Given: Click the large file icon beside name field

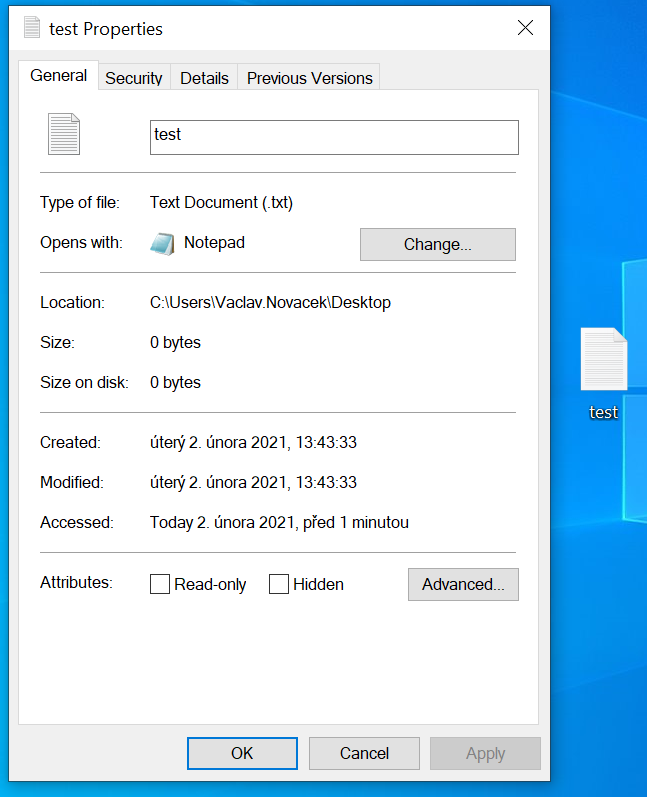Looking at the screenshot, I should tap(64, 134).
